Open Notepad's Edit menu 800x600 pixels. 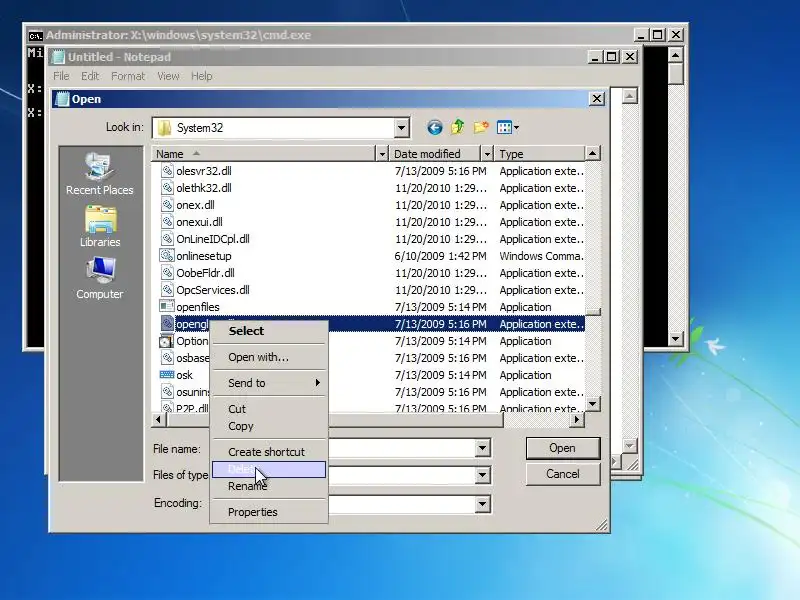pyautogui.click(x=90, y=76)
